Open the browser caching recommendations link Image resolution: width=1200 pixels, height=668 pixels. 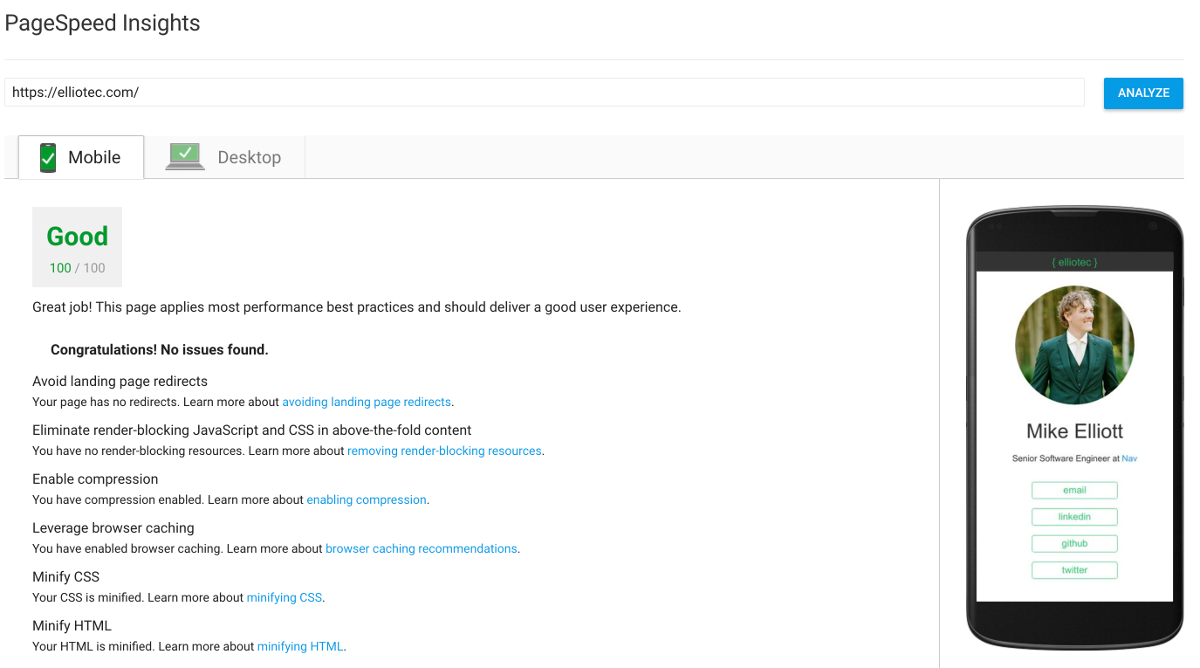pos(421,549)
